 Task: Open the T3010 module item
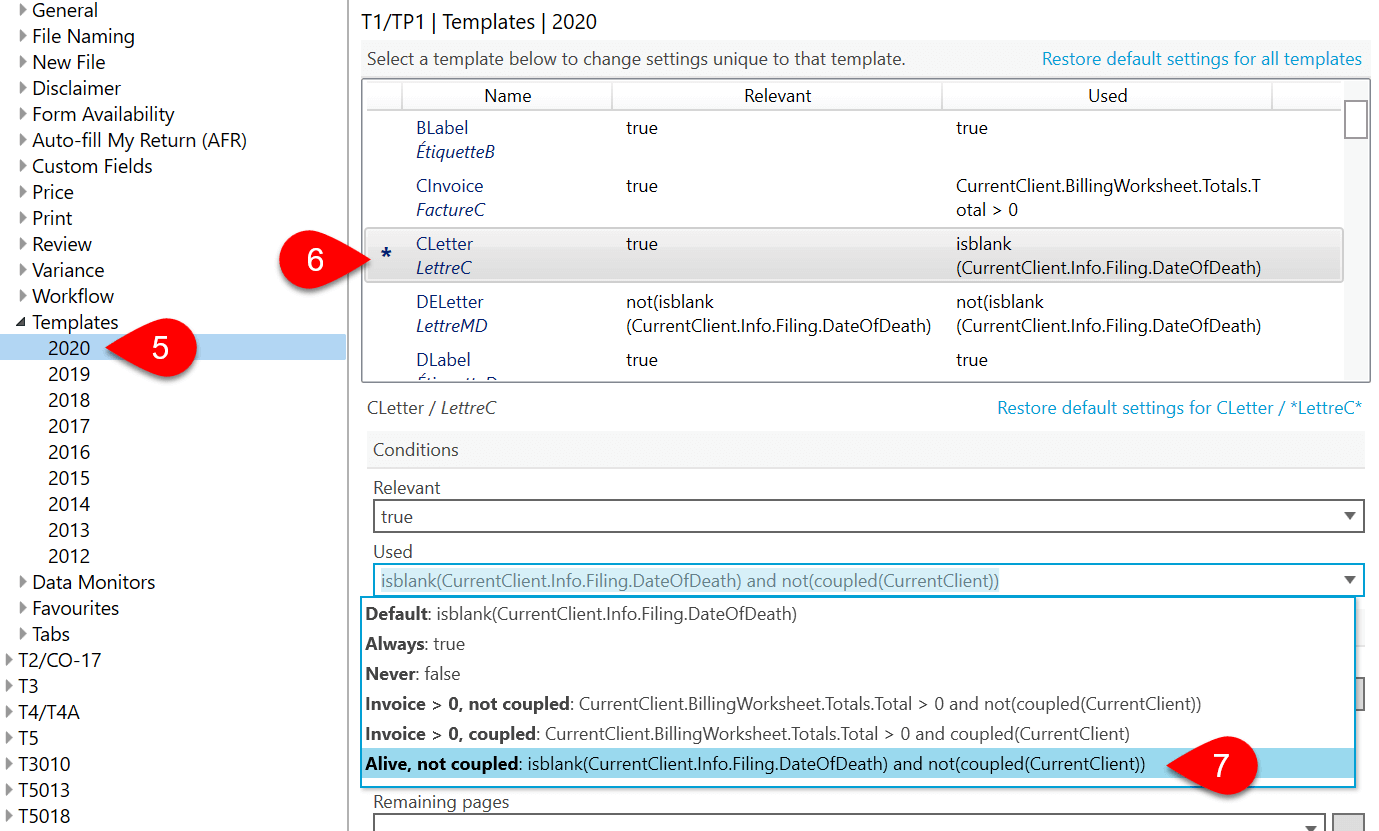click(x=44, y=764)
